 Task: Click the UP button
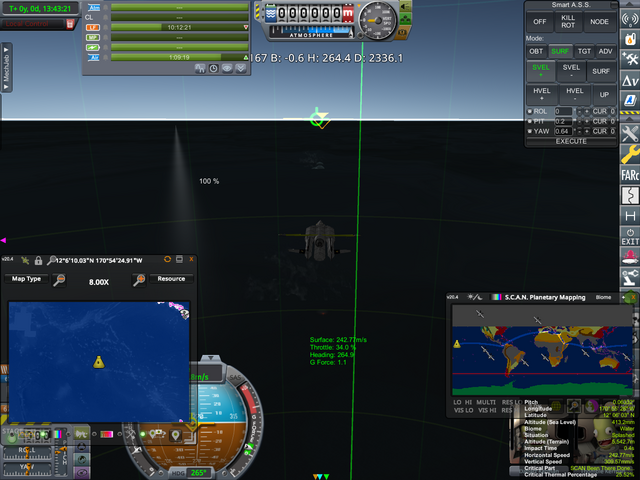604,94
